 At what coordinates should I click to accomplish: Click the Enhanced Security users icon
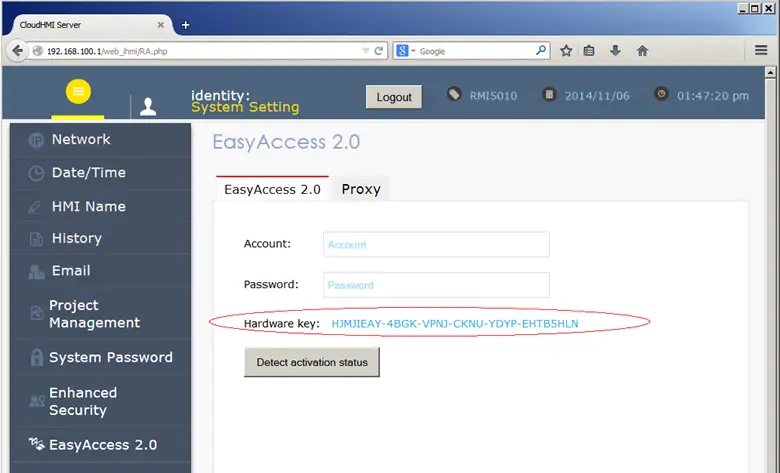click(37, 400)
